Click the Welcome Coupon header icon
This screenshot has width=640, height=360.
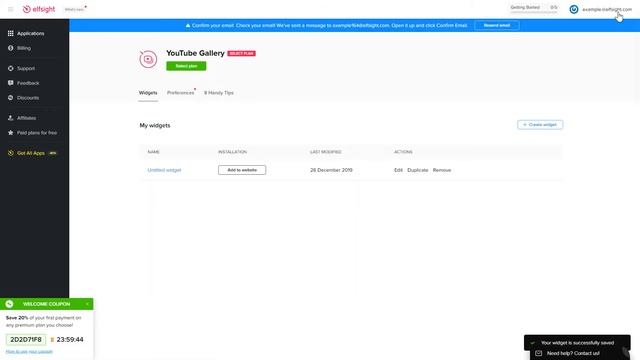click(x=9, y=304)
